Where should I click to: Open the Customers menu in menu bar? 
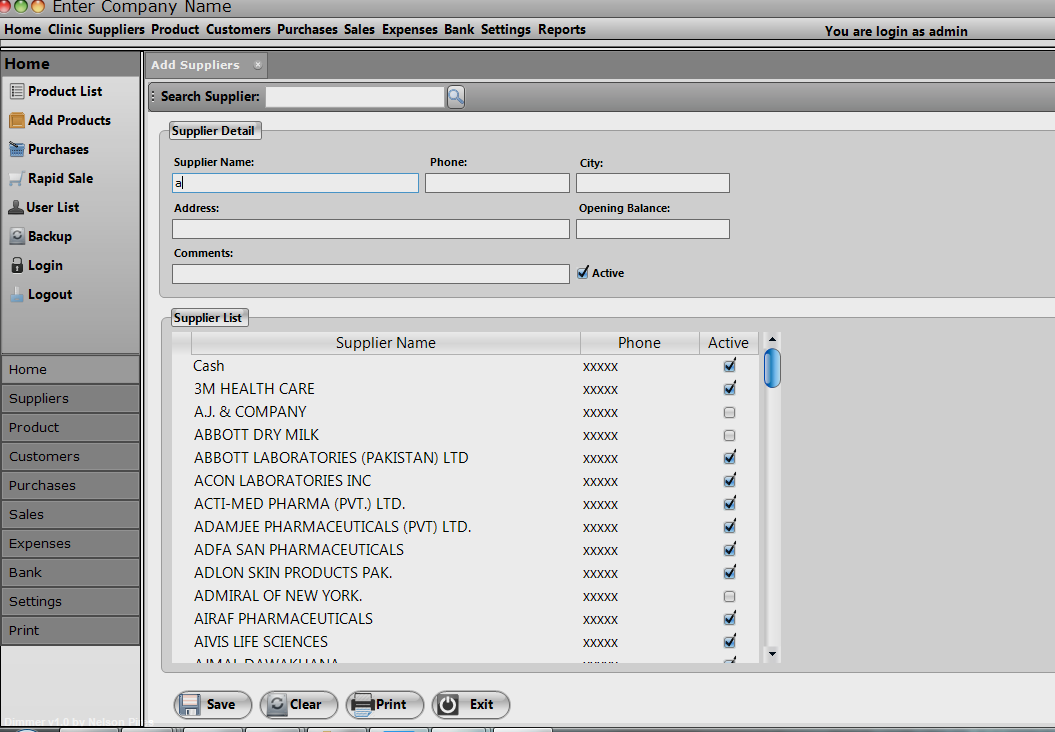238,30
